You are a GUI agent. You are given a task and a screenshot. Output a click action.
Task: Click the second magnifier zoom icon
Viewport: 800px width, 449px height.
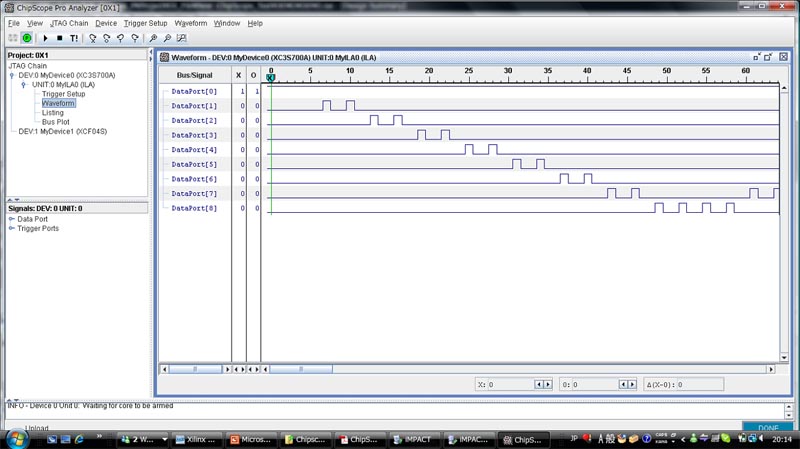167,38
